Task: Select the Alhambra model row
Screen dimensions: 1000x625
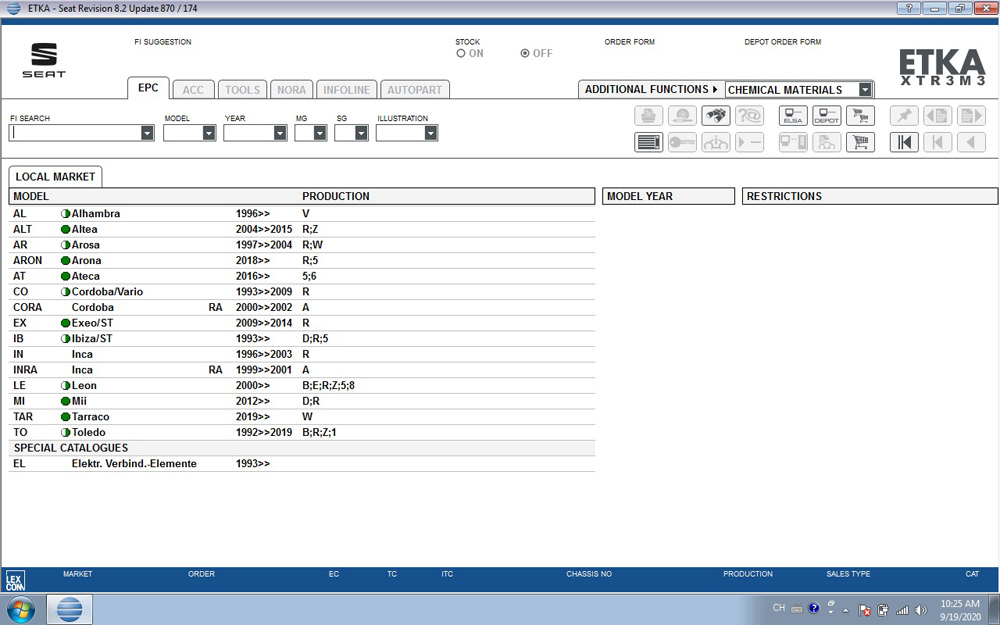Action: (x=302, y=214)
